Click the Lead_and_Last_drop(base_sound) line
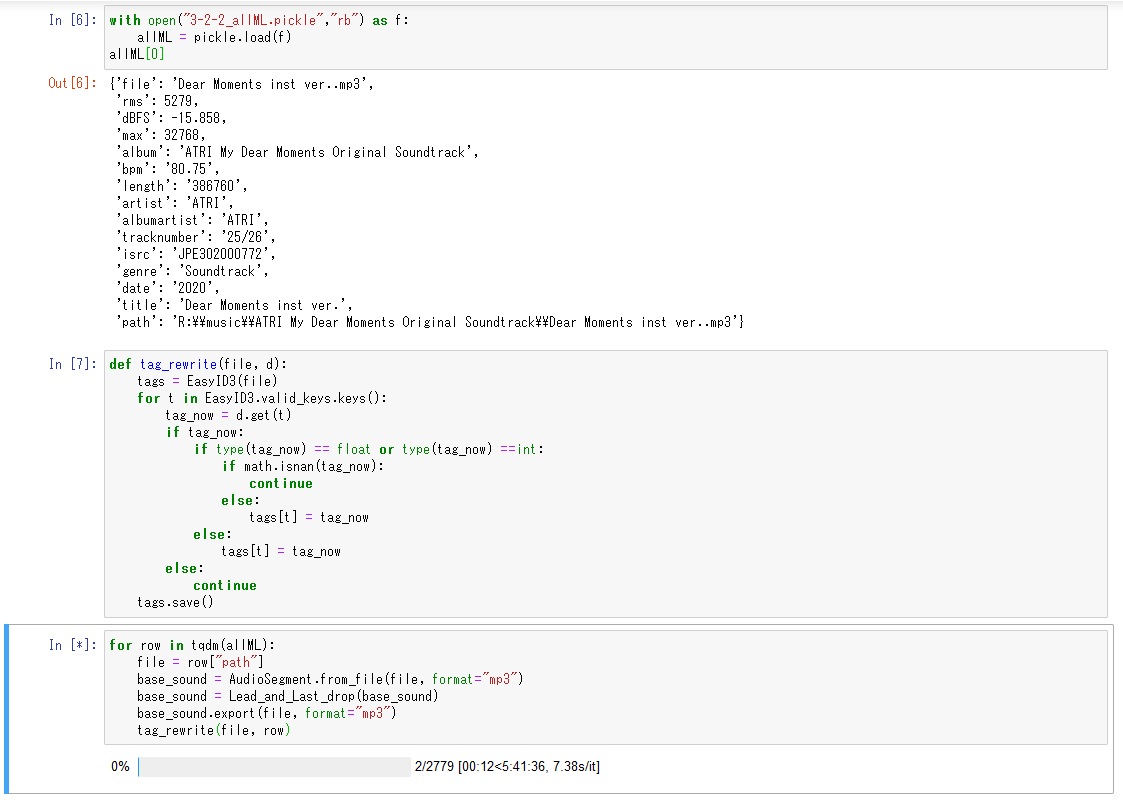The height and width of the screenshot is (803, 1123). (x=288, y=696)
